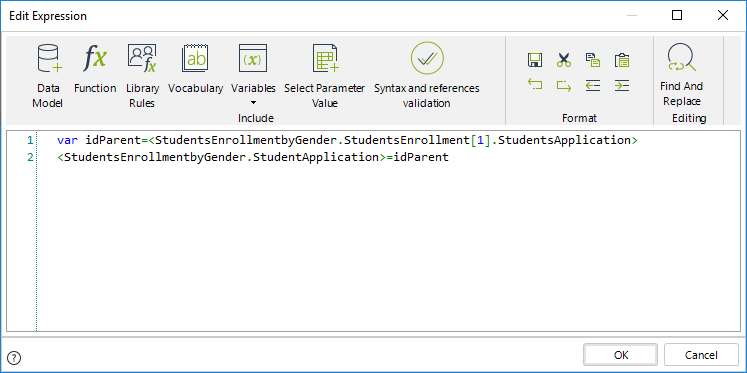Click 'idParent' at end of line 2
The image size is (747, 373).
421,157
